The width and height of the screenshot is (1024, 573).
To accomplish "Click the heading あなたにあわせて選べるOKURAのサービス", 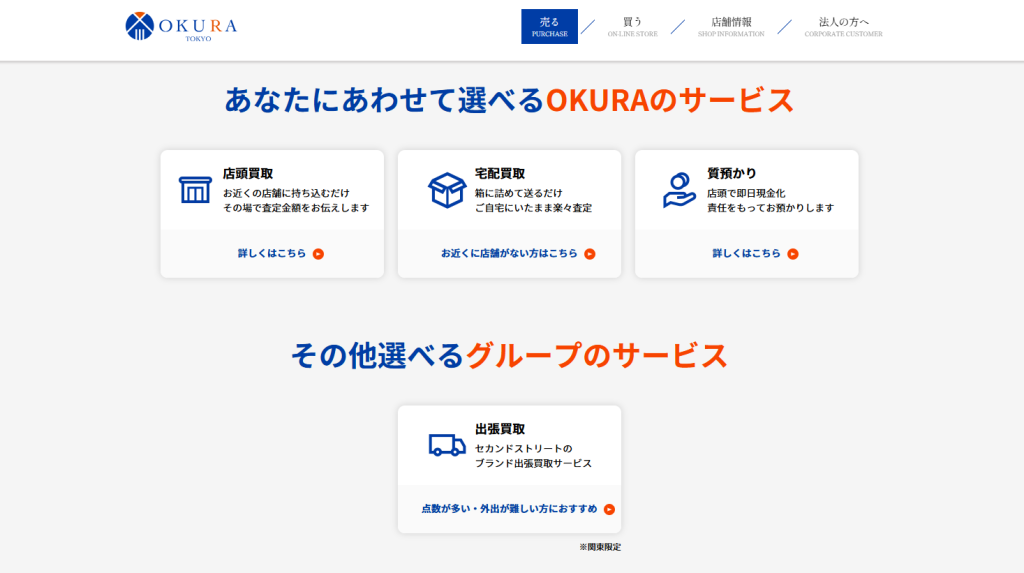I will click(509, 100).
